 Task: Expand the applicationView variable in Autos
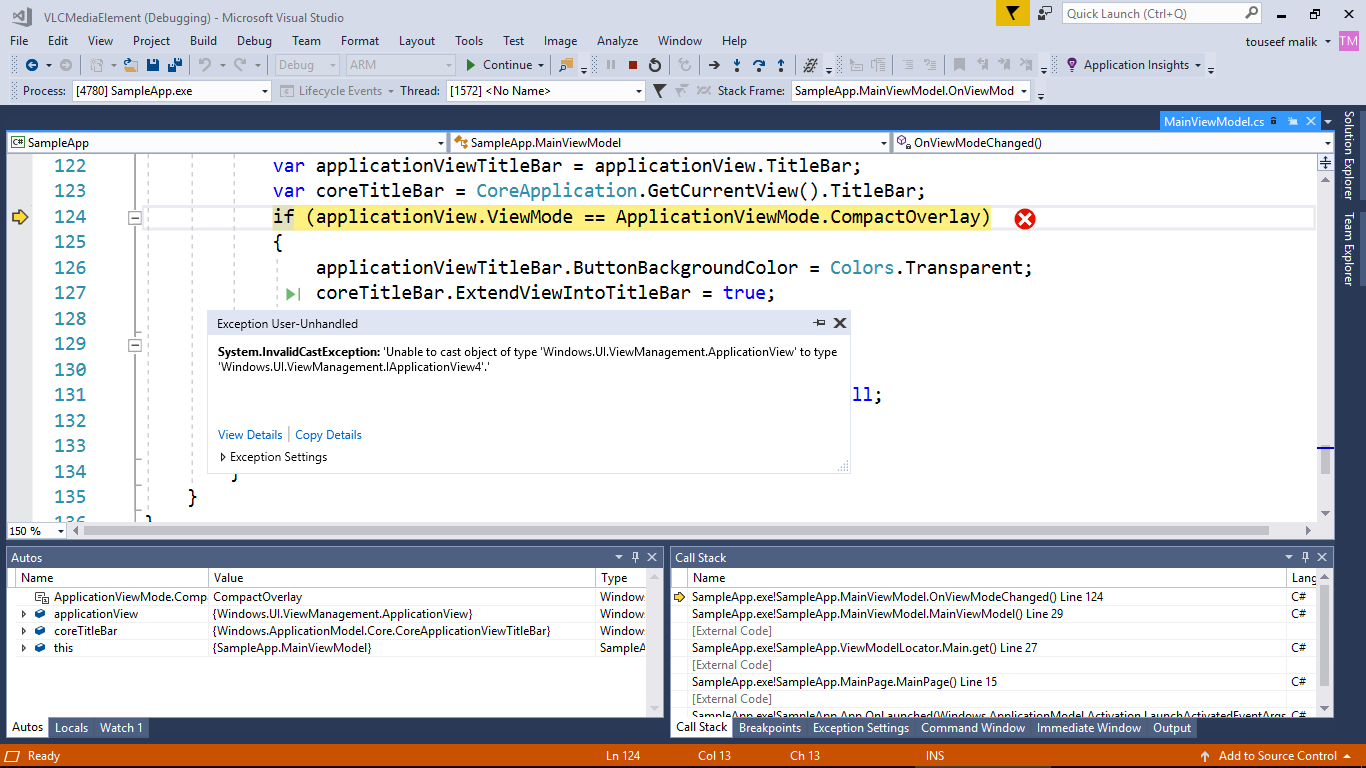pos(24,613)
